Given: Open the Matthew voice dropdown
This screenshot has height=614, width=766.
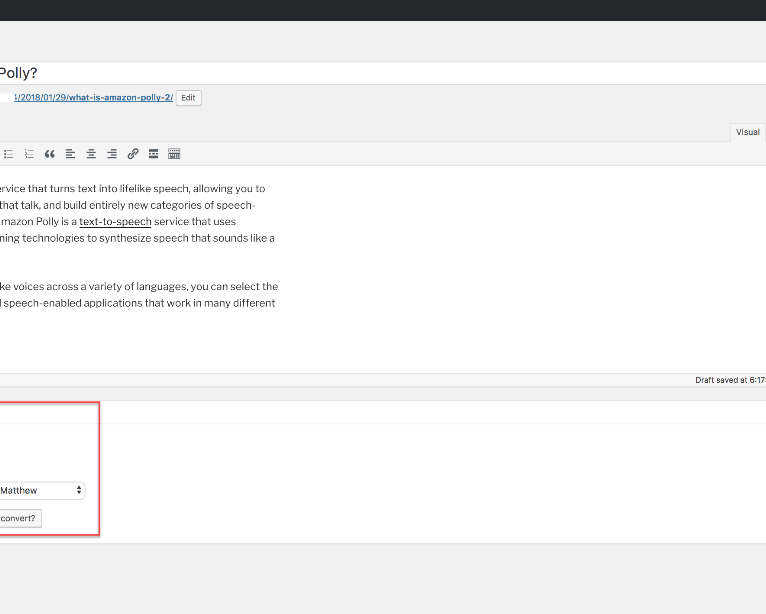Looking at the screenshot, I should [41, 491].
